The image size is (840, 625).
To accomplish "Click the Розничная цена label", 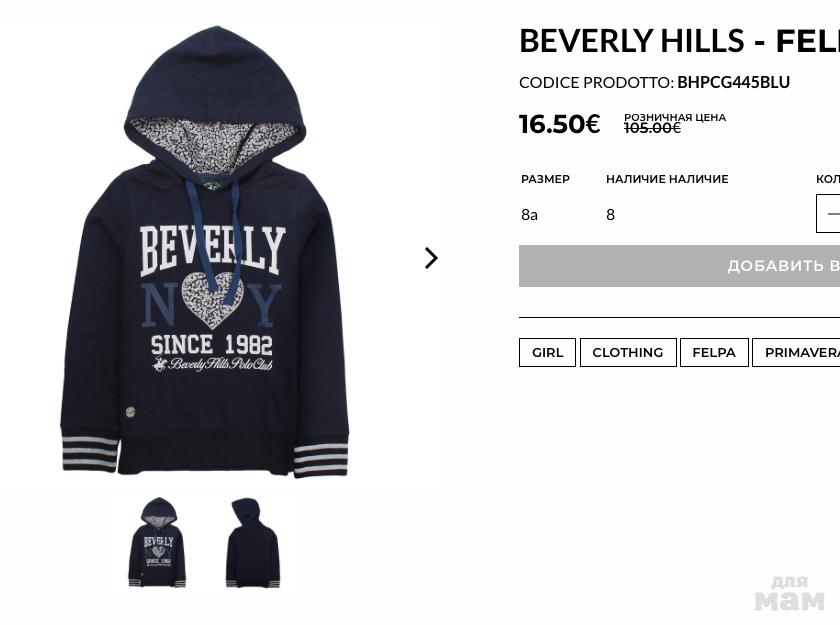I will click(675, 117).
